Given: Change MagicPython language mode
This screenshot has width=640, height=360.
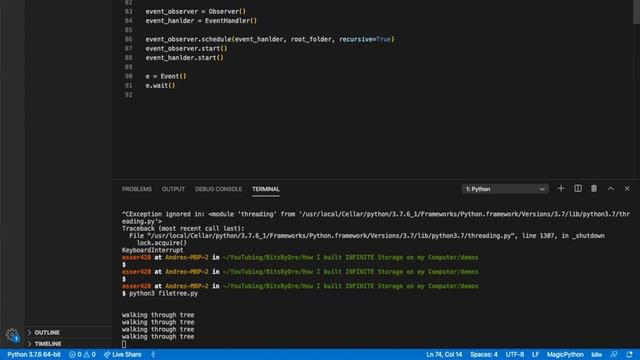Looking at the screenshot, I should point(565,354).
